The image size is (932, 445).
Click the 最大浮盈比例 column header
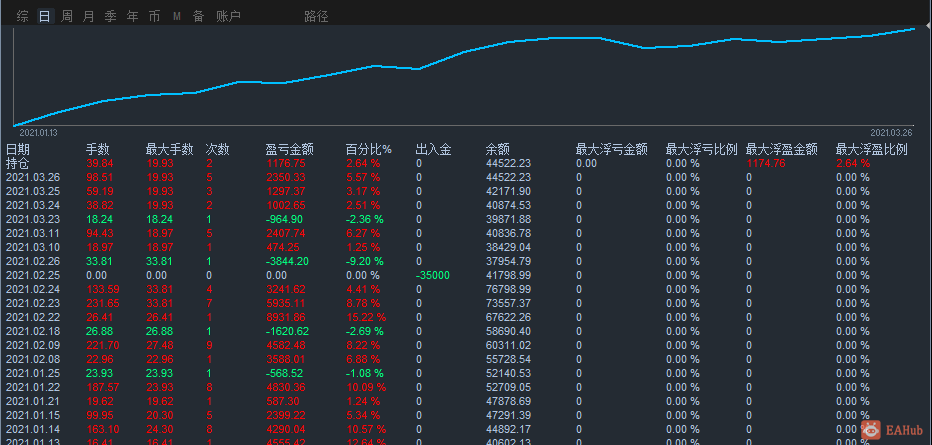[871, 150]
